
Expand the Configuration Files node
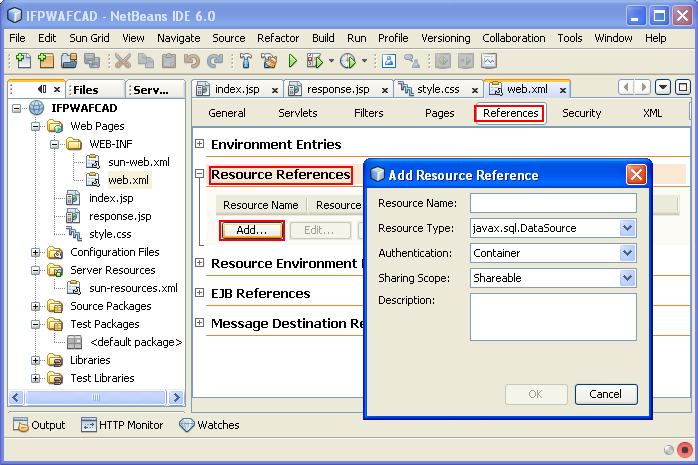(x=36, y=252)
